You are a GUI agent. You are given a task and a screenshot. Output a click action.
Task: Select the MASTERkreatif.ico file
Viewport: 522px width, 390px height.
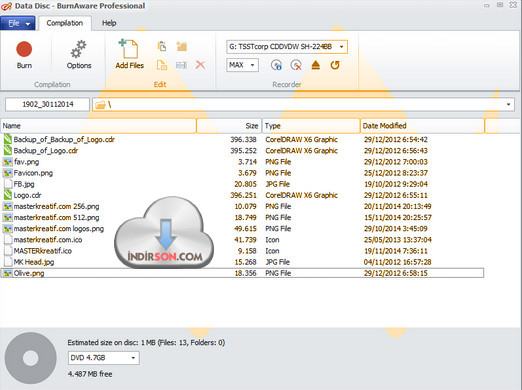tap(43, 251)
